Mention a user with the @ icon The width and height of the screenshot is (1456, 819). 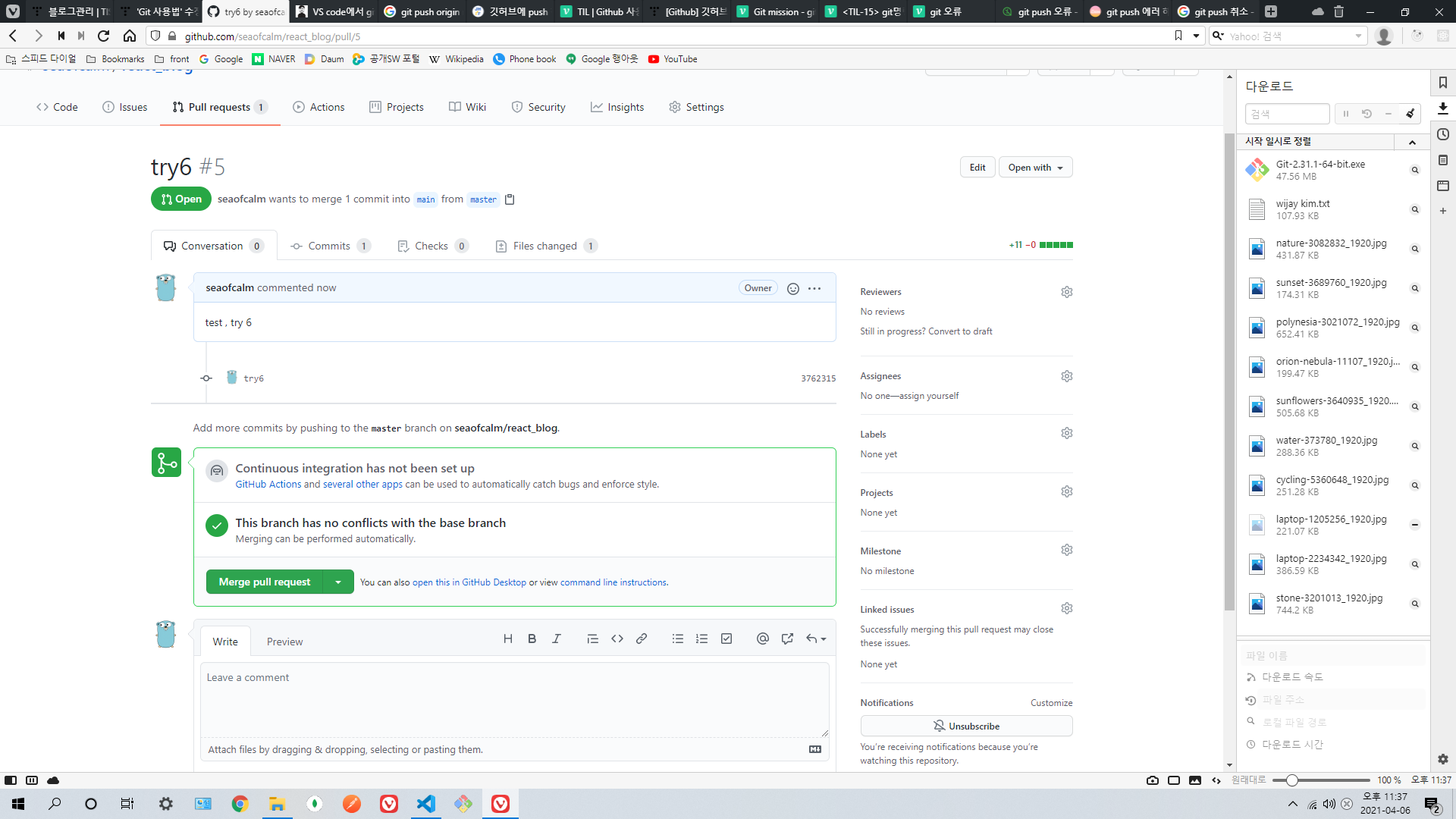763,639
